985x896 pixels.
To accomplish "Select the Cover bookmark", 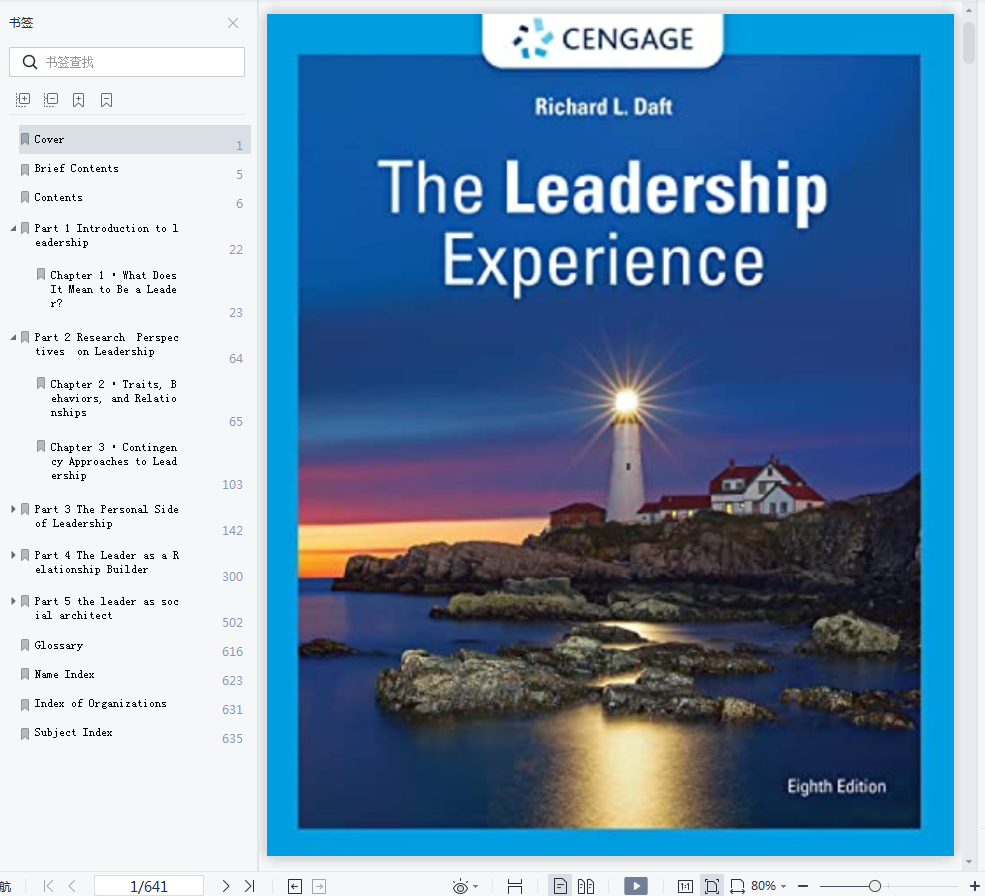I will (x=134, y=139).
